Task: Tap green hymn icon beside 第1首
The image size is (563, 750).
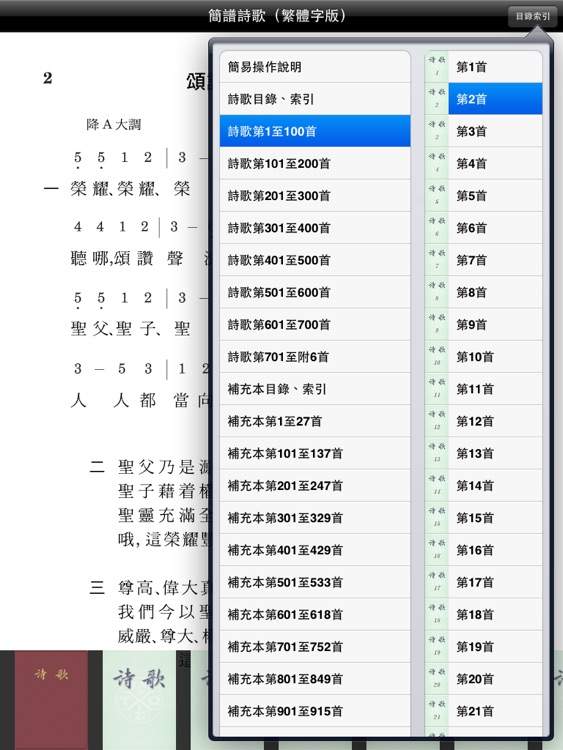Action: [x=437, y=67]
